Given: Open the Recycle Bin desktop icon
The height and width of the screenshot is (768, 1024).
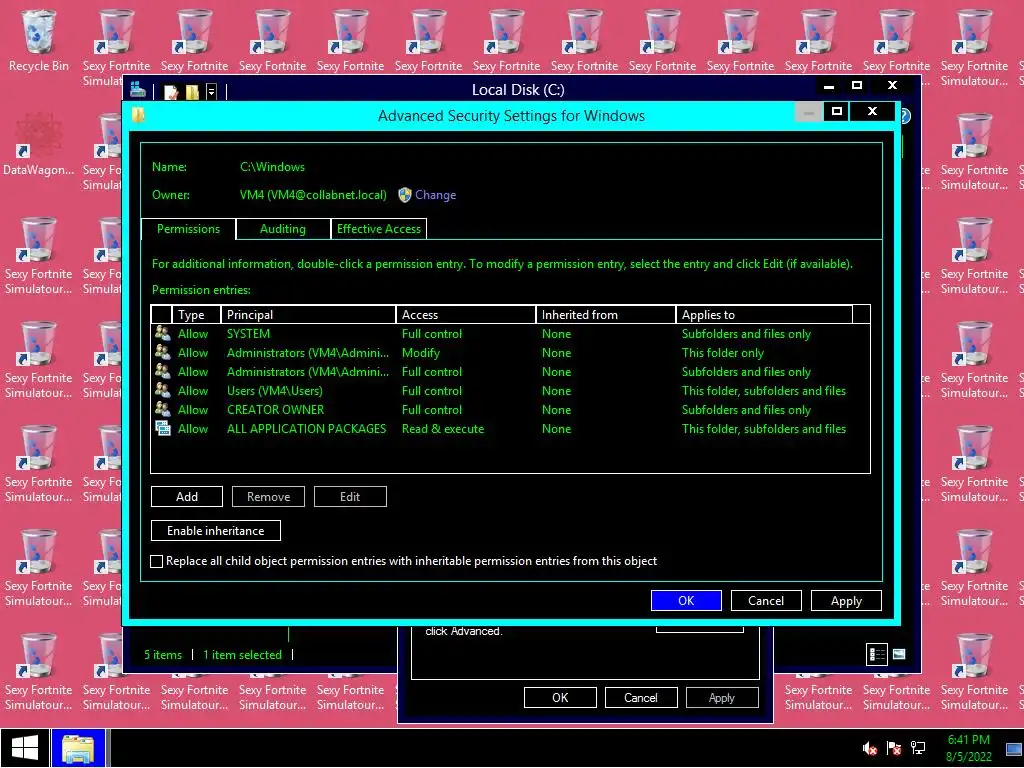Looking at the screenshot, I should click(x=39, y=40).
